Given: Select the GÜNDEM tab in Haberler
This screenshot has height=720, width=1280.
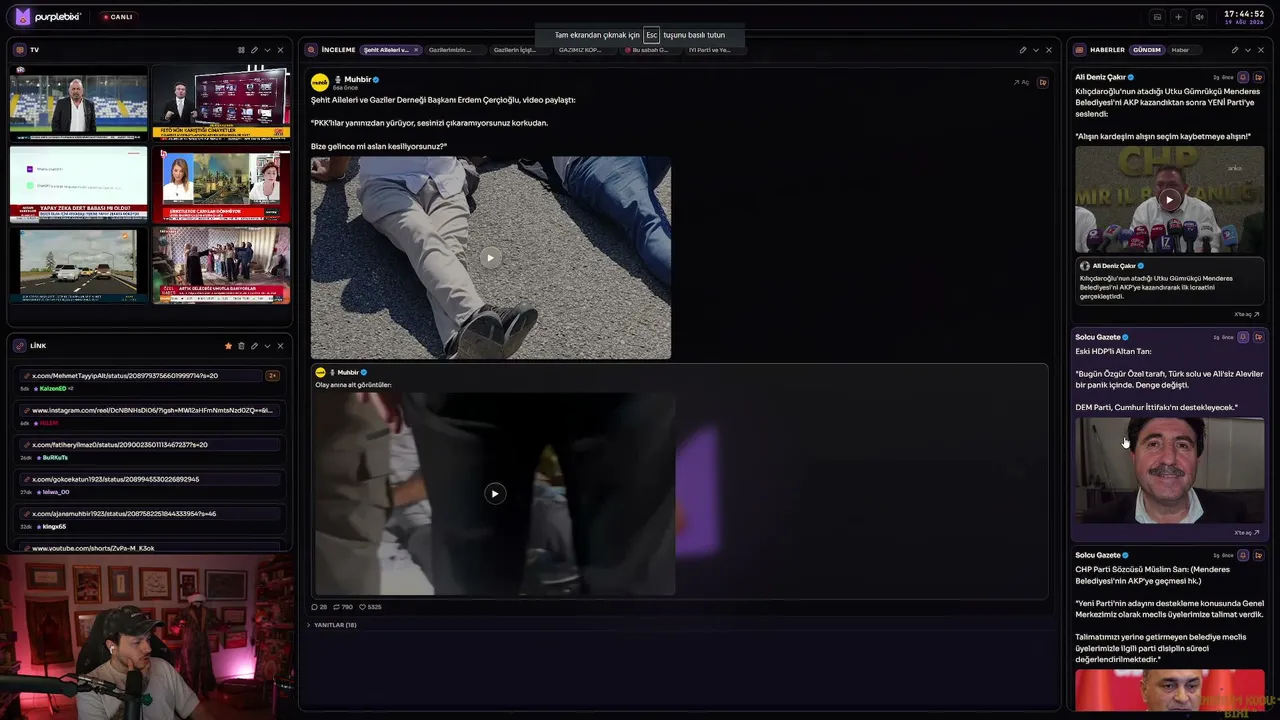Looking at the screenshot, I should (1147, 50).
